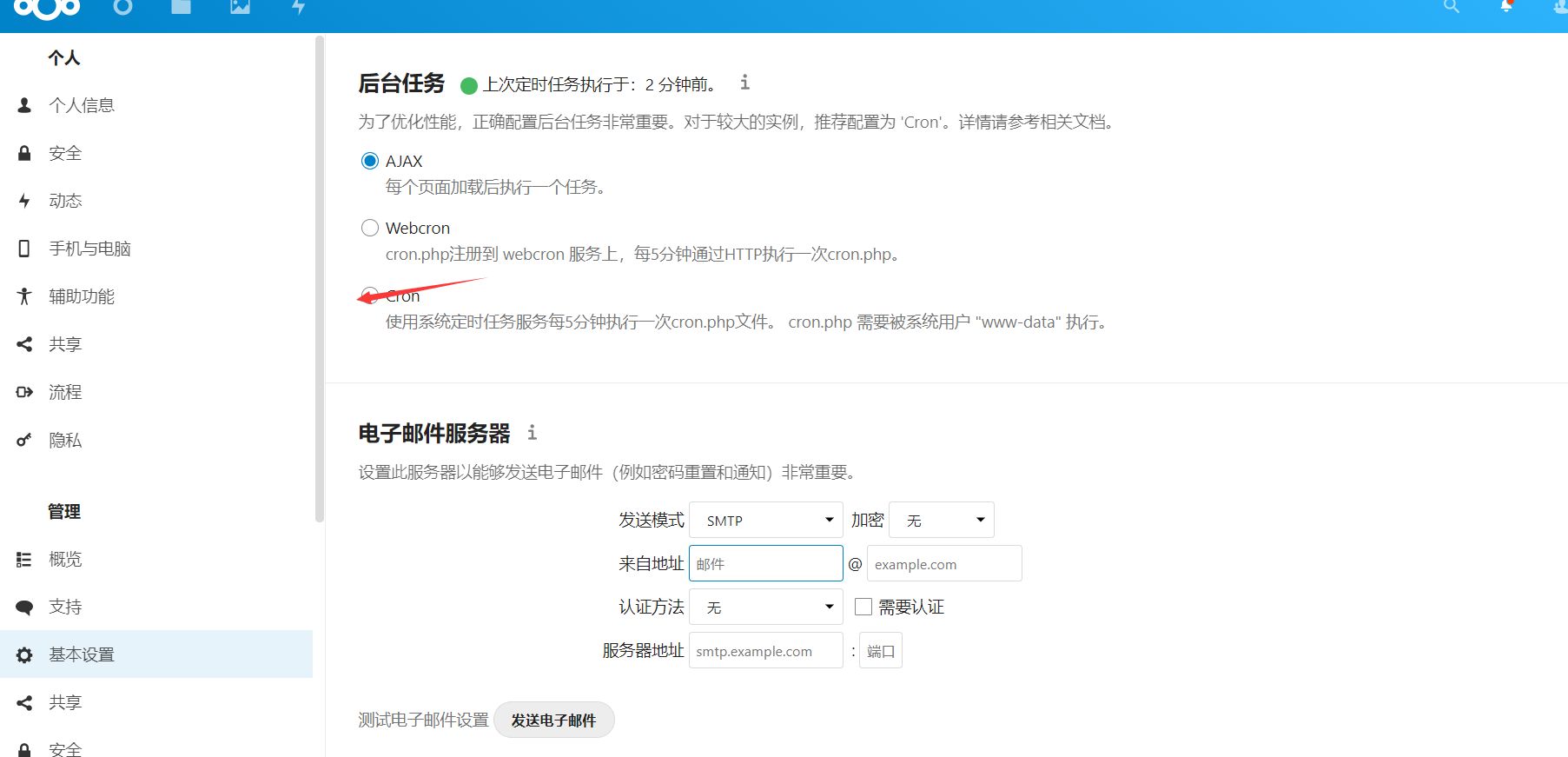Click the info icon beside 后台任务
This screenshot has height=757, width=1568.
point(744,83)
